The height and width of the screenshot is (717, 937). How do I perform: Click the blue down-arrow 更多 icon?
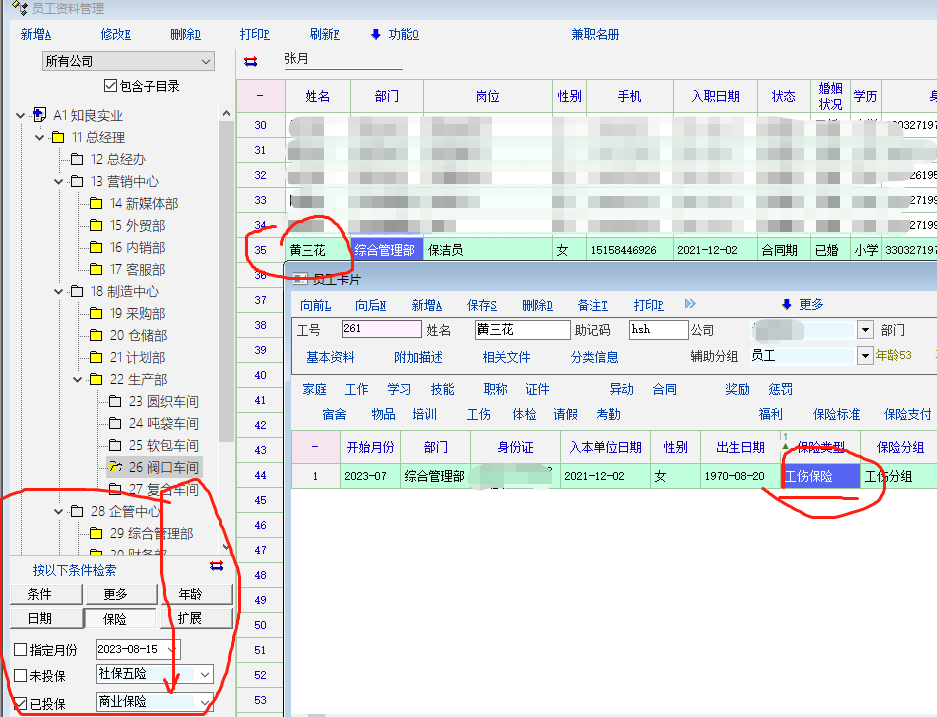(x=786, y=304)
